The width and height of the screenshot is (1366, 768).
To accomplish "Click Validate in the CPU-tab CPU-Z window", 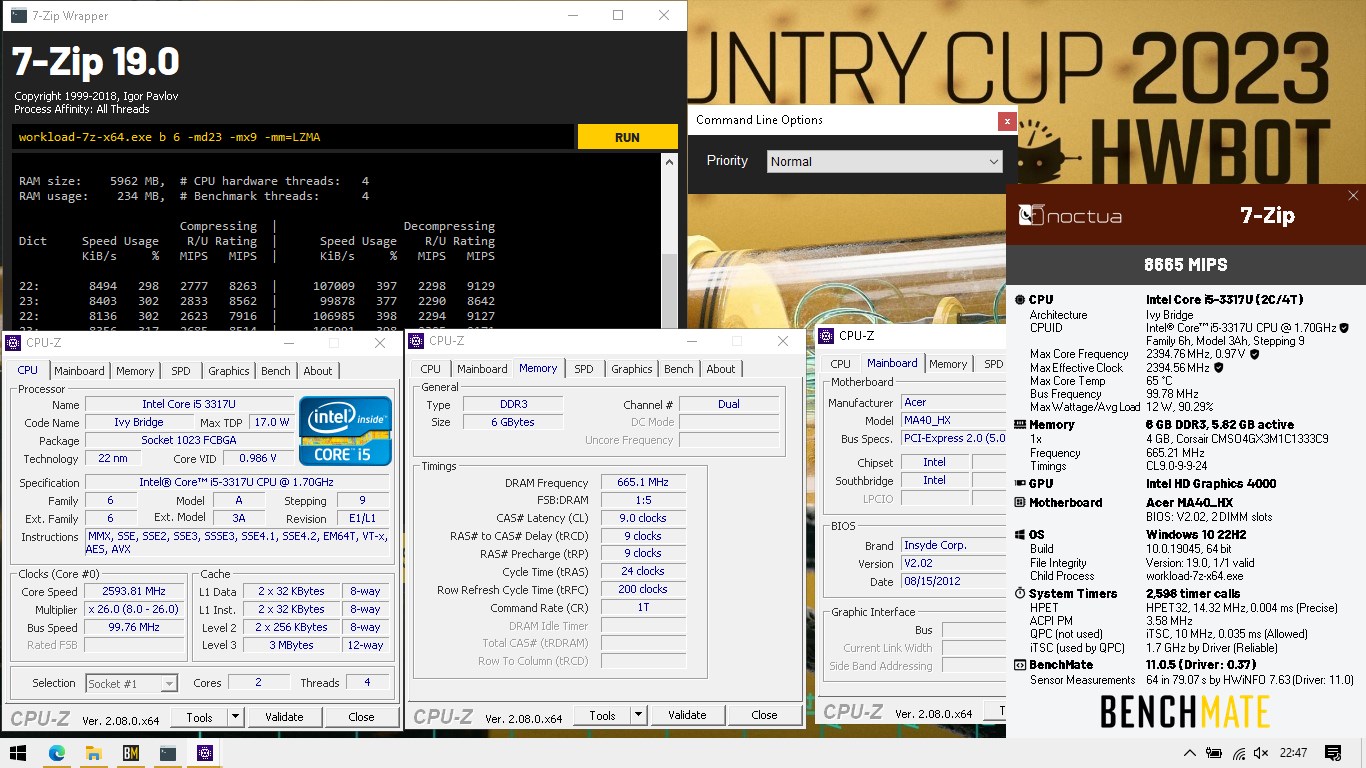I will tap(284, 717).
